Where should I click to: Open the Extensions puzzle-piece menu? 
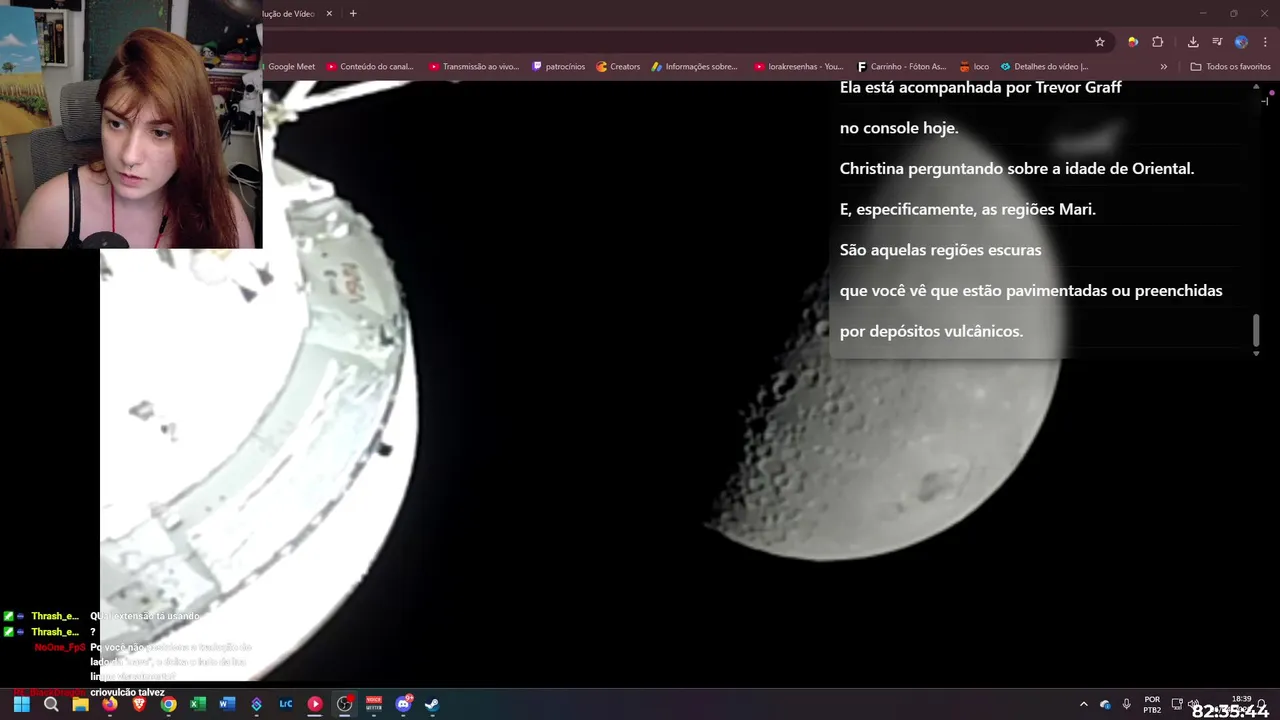pyautogui.click(x=1158, y=42)
